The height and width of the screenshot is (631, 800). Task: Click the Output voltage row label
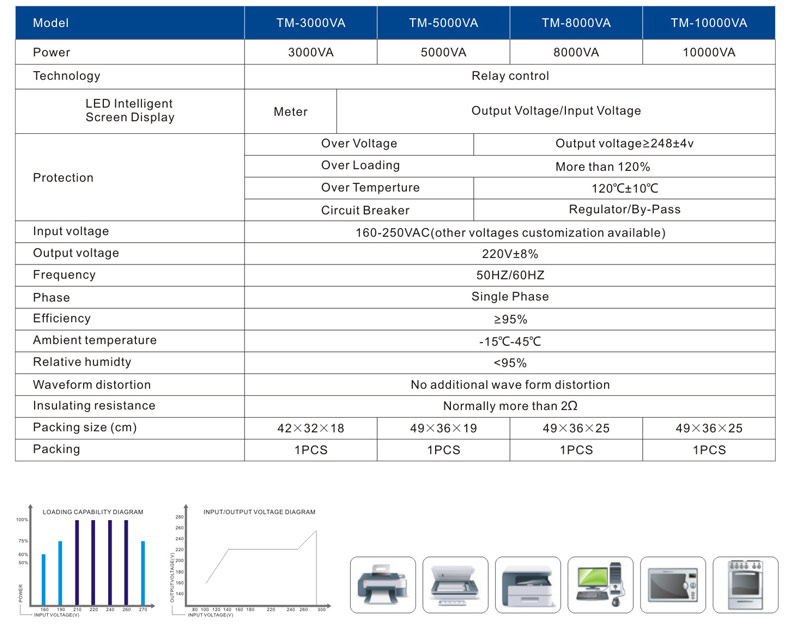click(76, 253)
